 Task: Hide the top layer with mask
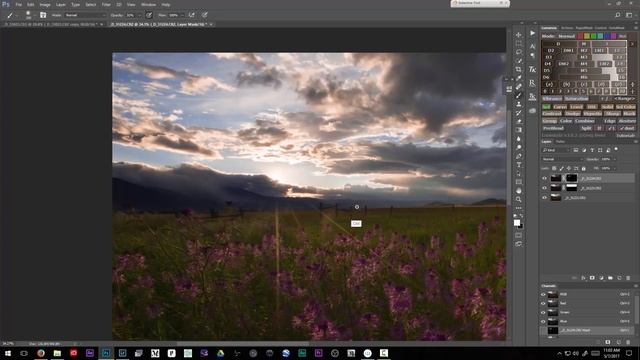[x=544, y=178]
